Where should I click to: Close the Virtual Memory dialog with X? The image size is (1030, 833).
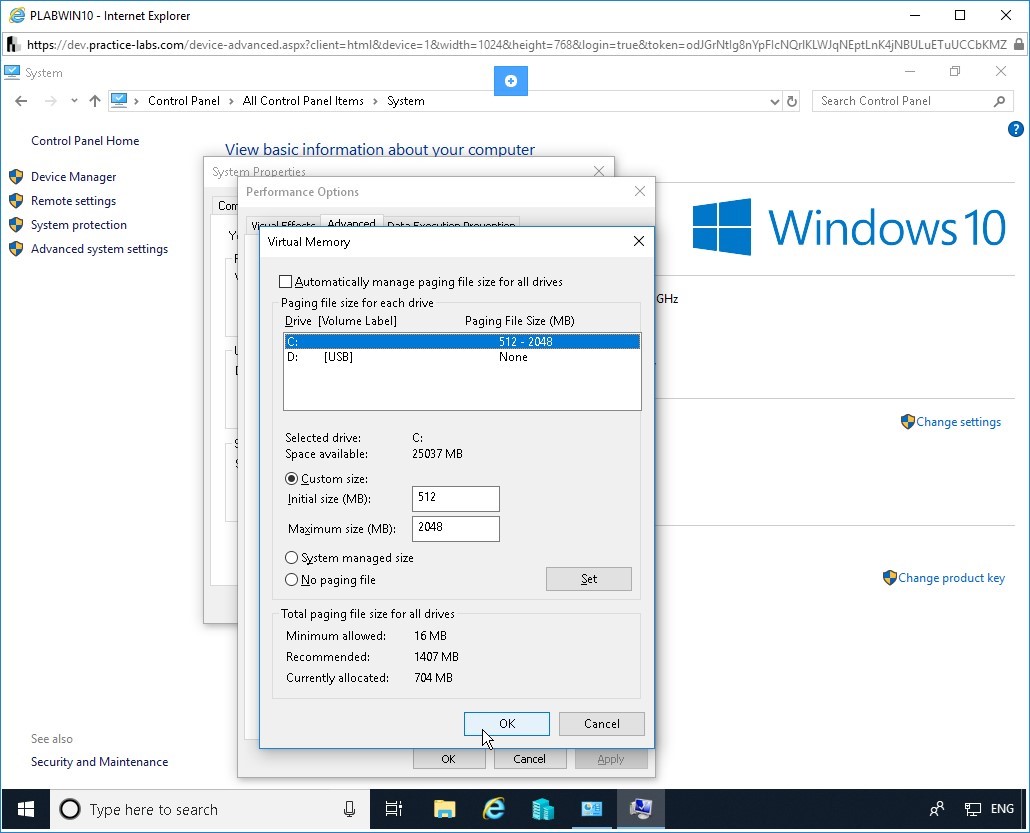638,241
